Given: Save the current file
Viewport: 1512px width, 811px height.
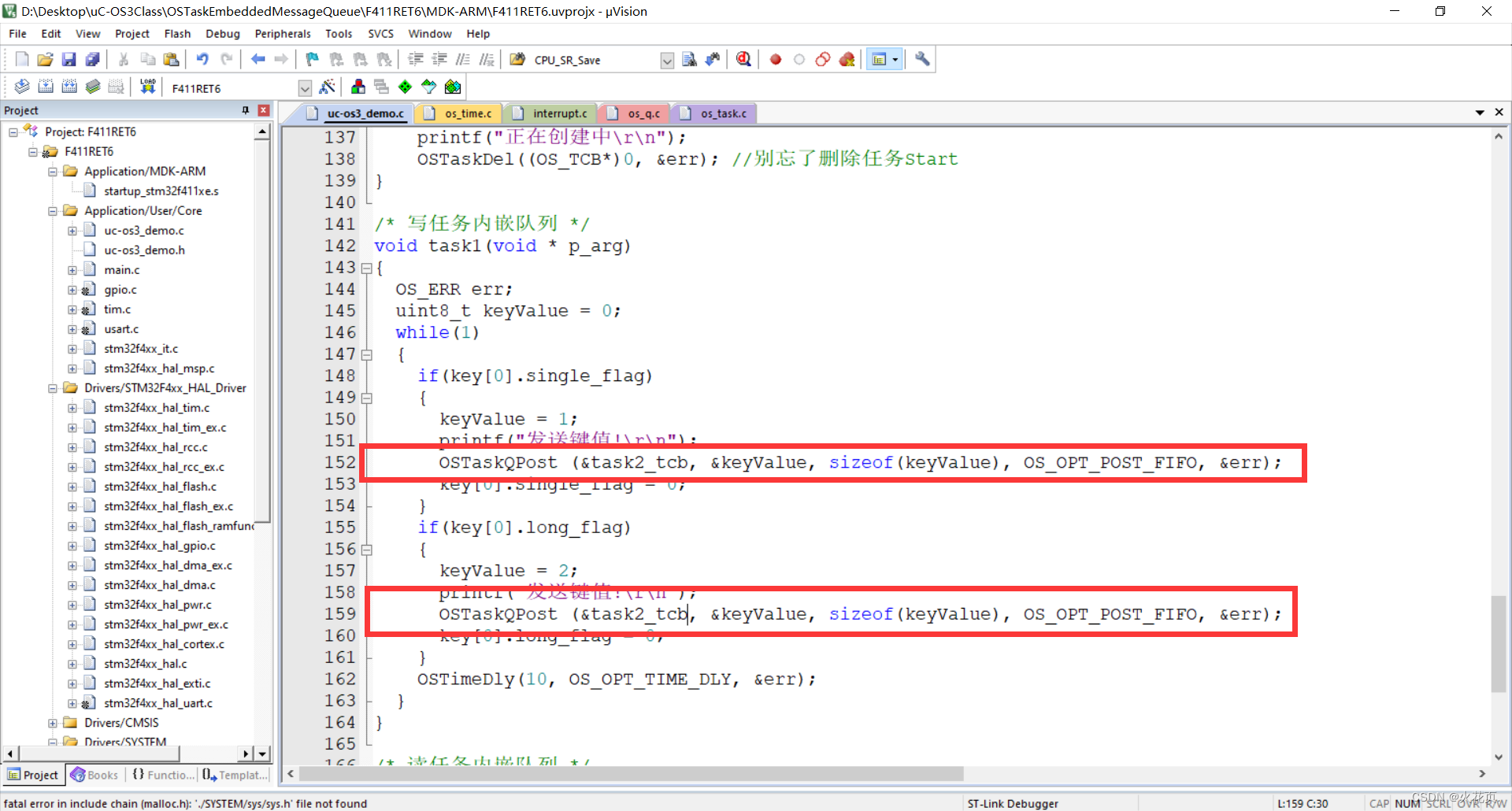Looking at the screenshot, I should [x=69, y=59].
